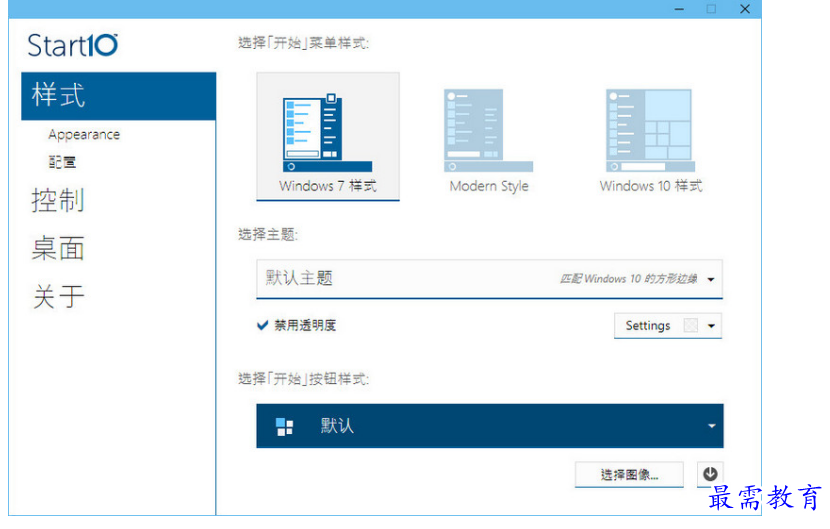Click the start button logo icon in 默认 row
Image resolution: width=830 pixels, height=529 pixels.
[285, 426]
